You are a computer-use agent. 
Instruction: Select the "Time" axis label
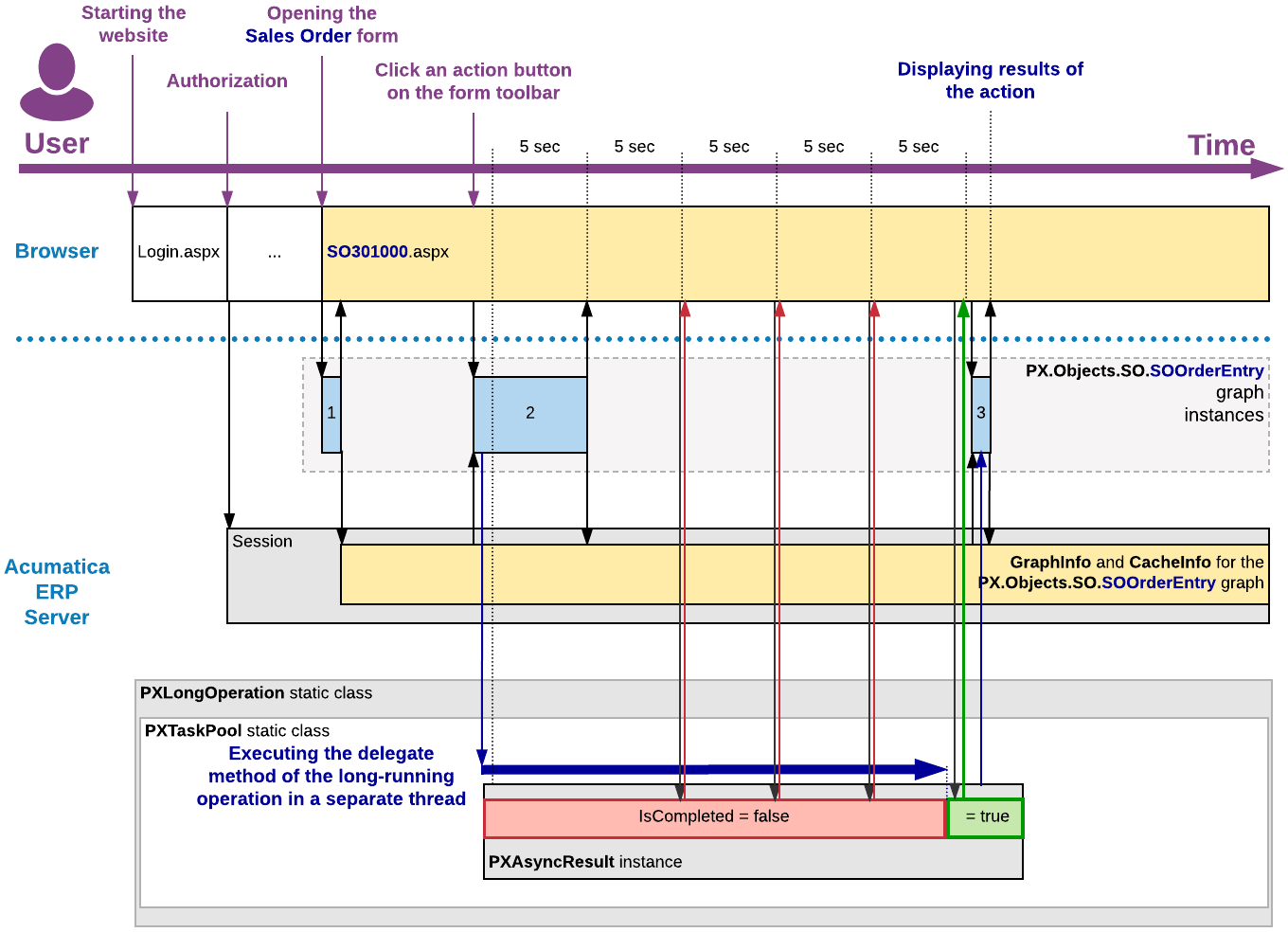point(1221,145)
